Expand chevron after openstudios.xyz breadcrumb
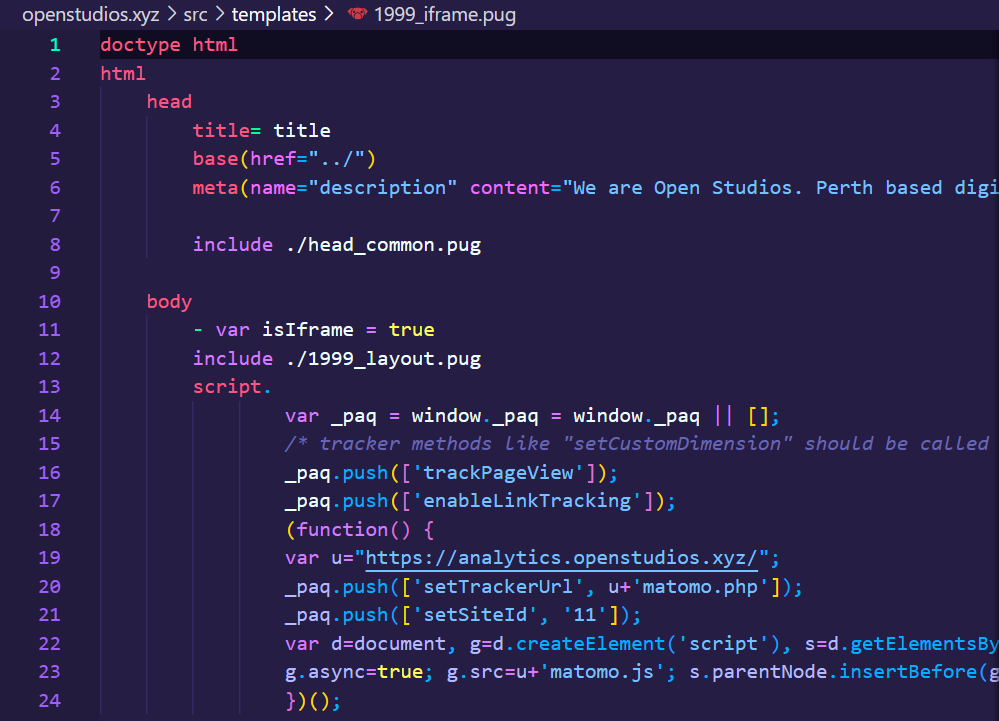The width and height of the screenshot is (999, 721). pos(171,13)
